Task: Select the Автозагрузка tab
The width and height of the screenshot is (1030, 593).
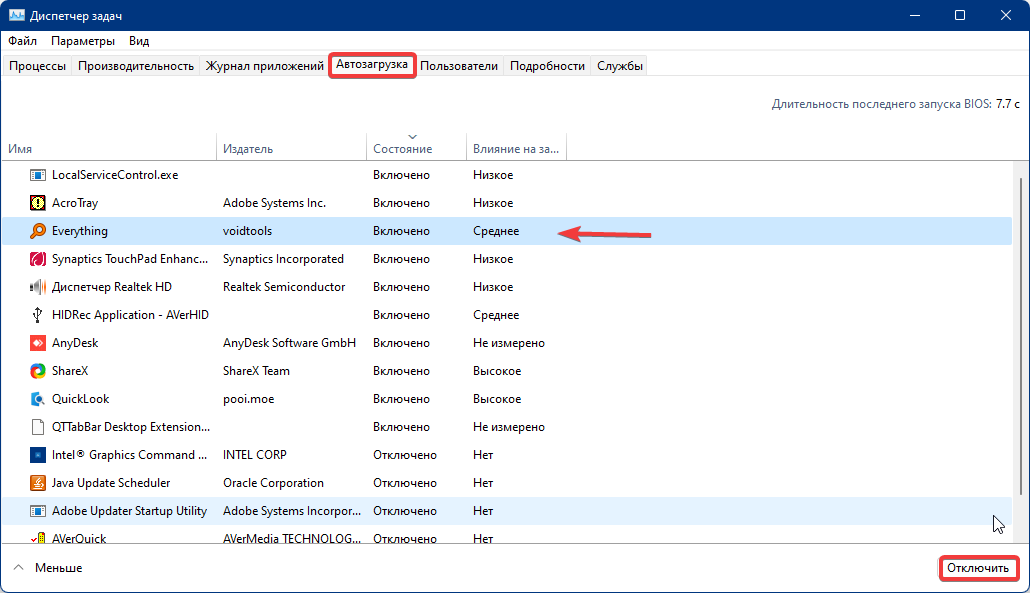Action: [372, 65]
